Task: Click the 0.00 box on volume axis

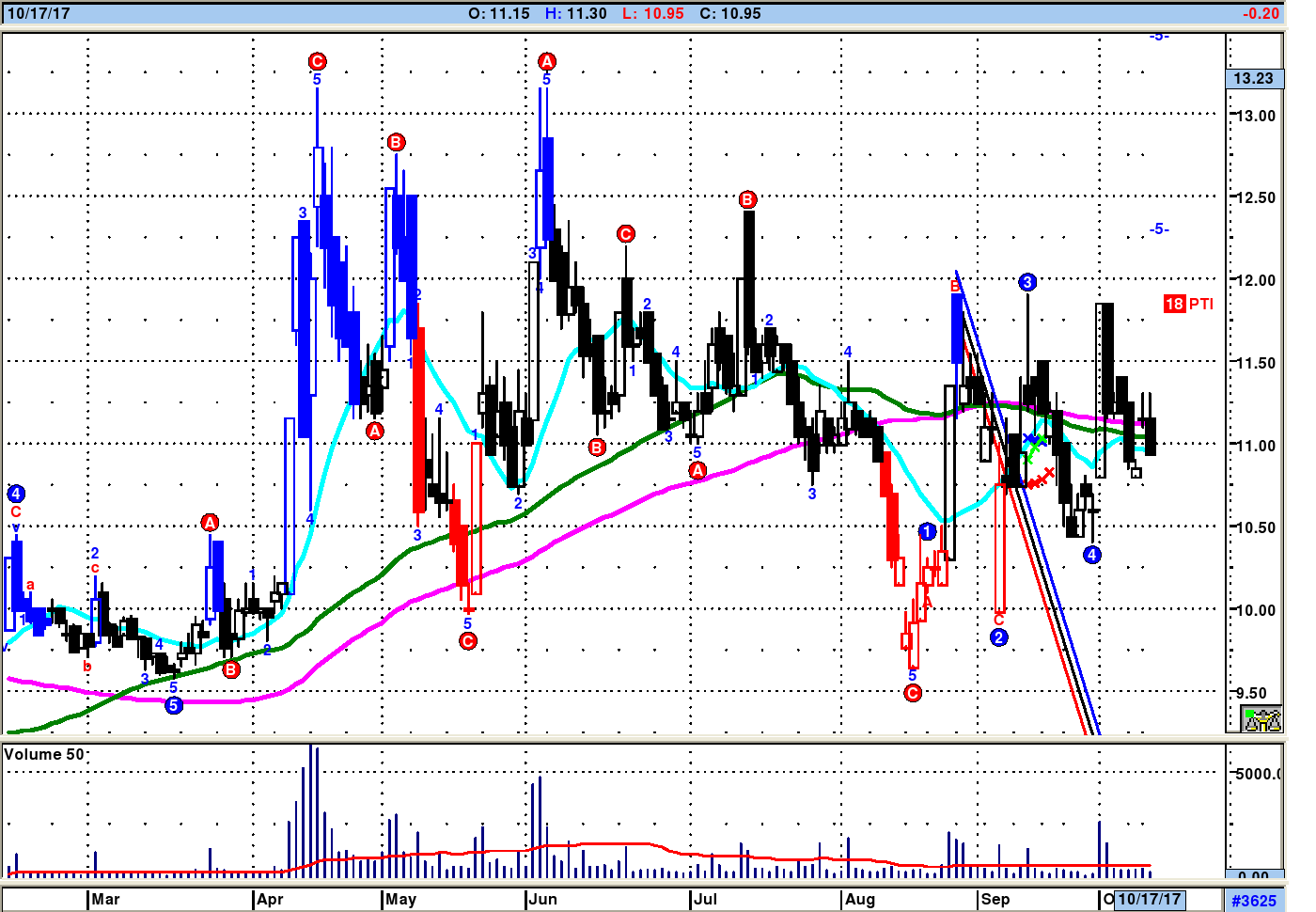Action: (1254, 876)
